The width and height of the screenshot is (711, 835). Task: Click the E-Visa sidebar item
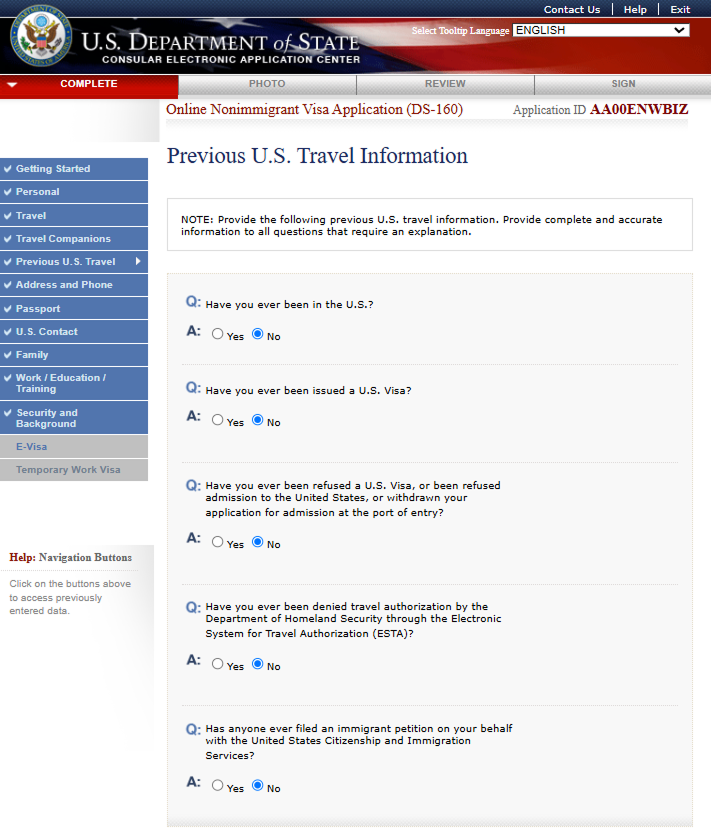[74, 447]
